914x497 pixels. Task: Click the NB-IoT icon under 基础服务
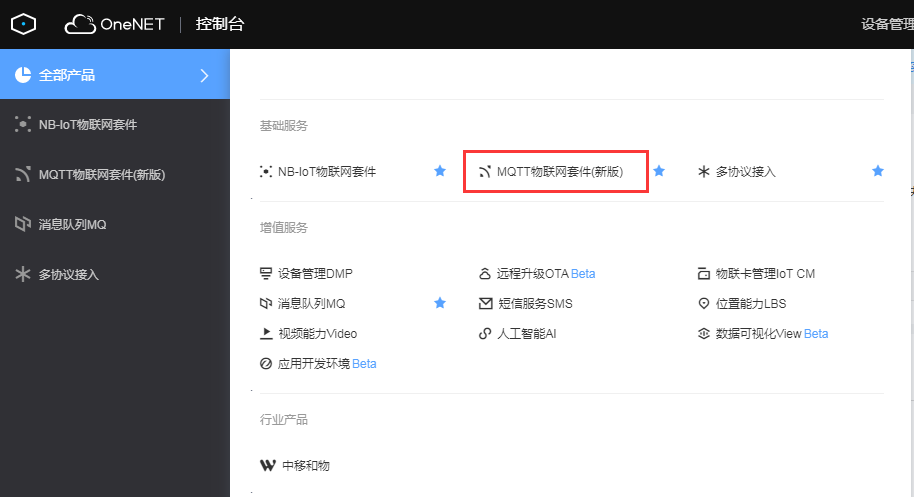pos(266,171)
